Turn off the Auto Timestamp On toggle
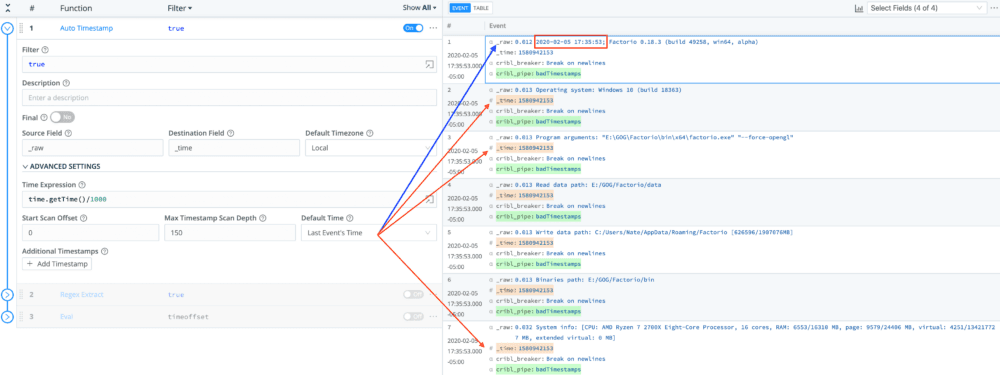1000x375 pixels. coord(413,28)
